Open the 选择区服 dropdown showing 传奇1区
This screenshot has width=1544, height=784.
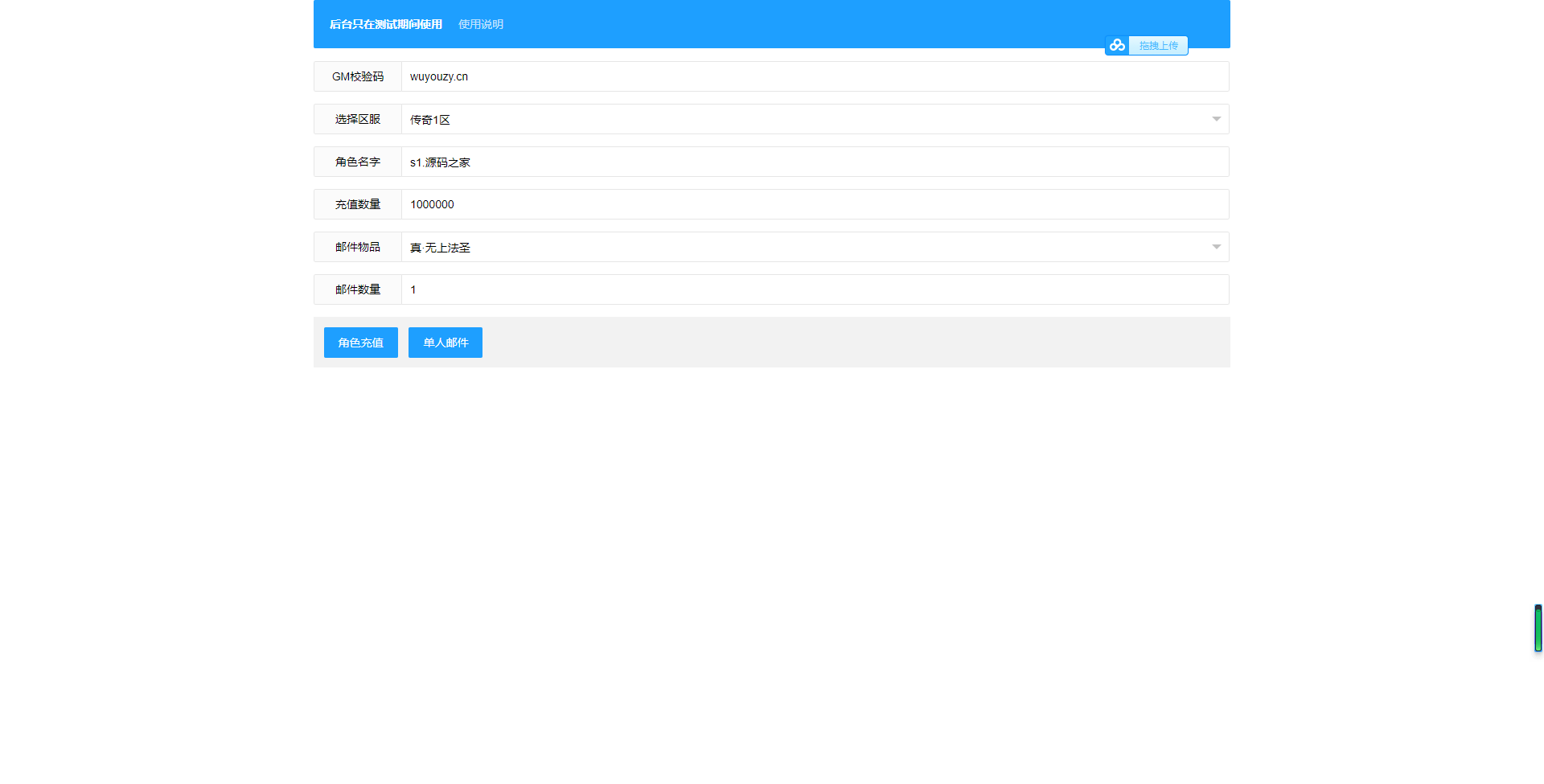click(815, 119)
